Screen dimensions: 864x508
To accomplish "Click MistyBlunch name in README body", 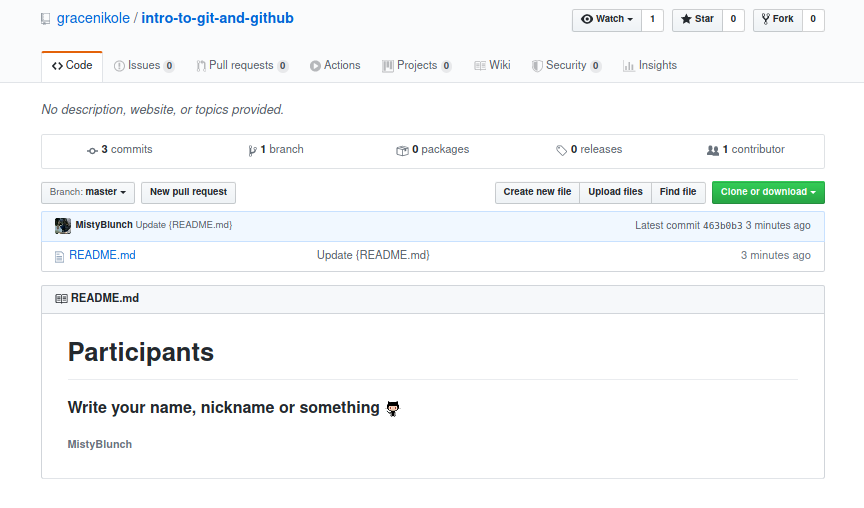I will (x=100, y=445).
